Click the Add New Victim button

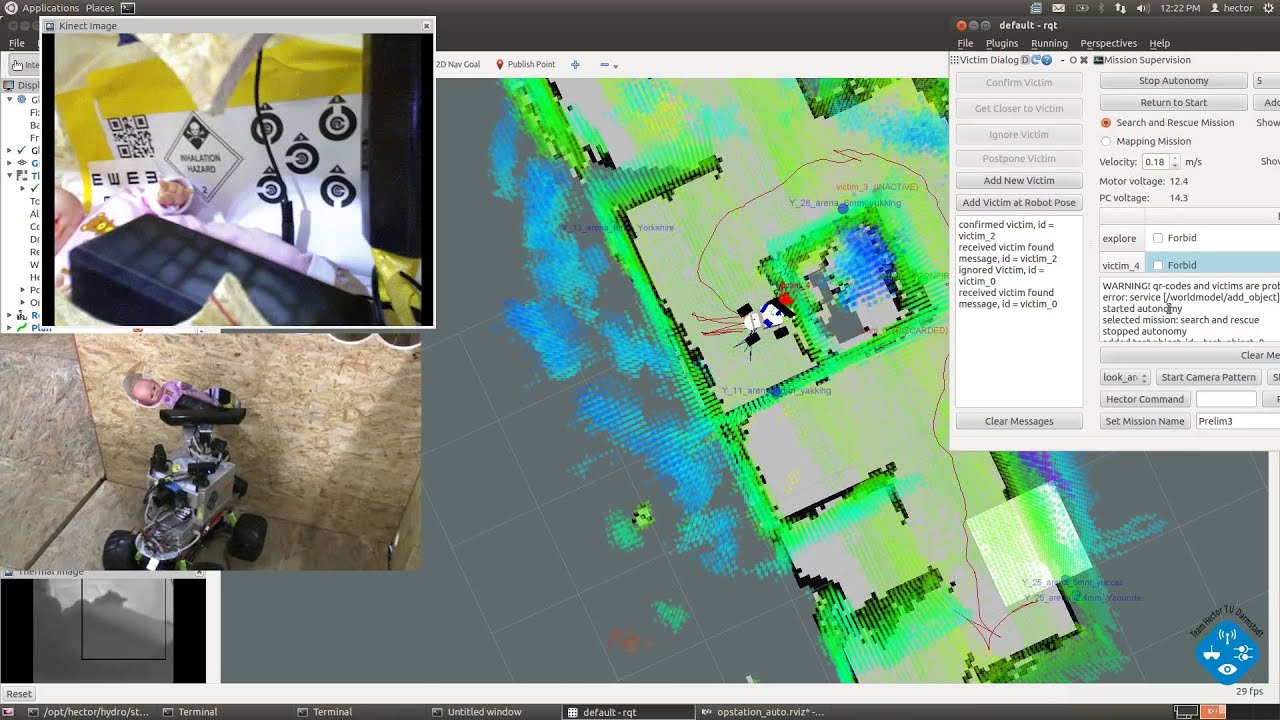coord(1019,180)
